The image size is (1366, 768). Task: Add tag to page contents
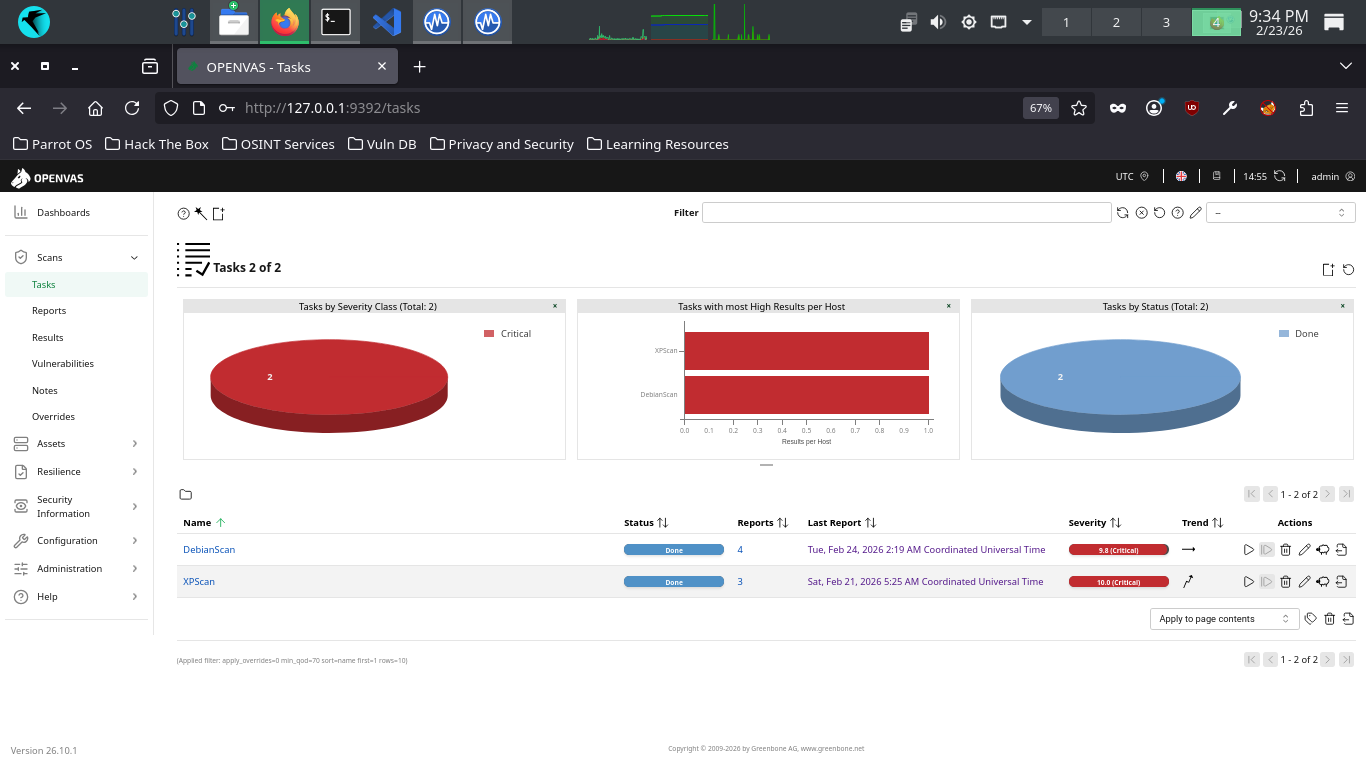pos(1311,619)
